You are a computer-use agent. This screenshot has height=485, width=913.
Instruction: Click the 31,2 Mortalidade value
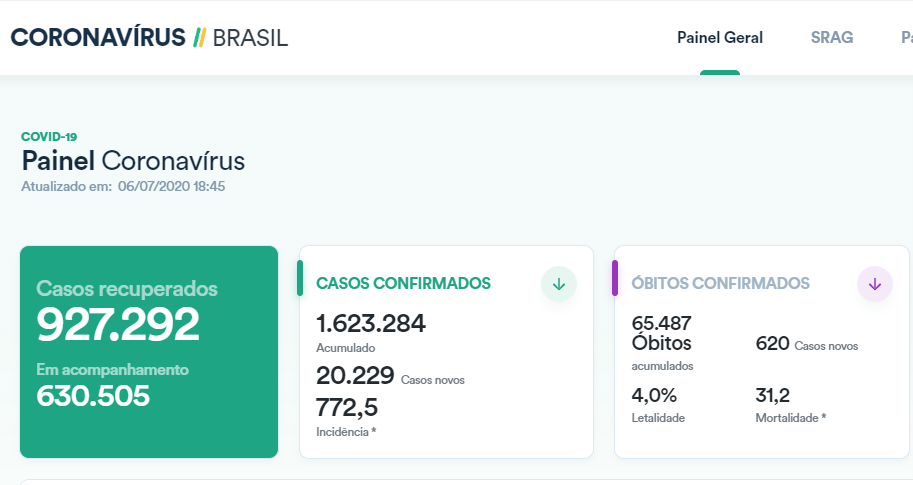coord(773,395)
